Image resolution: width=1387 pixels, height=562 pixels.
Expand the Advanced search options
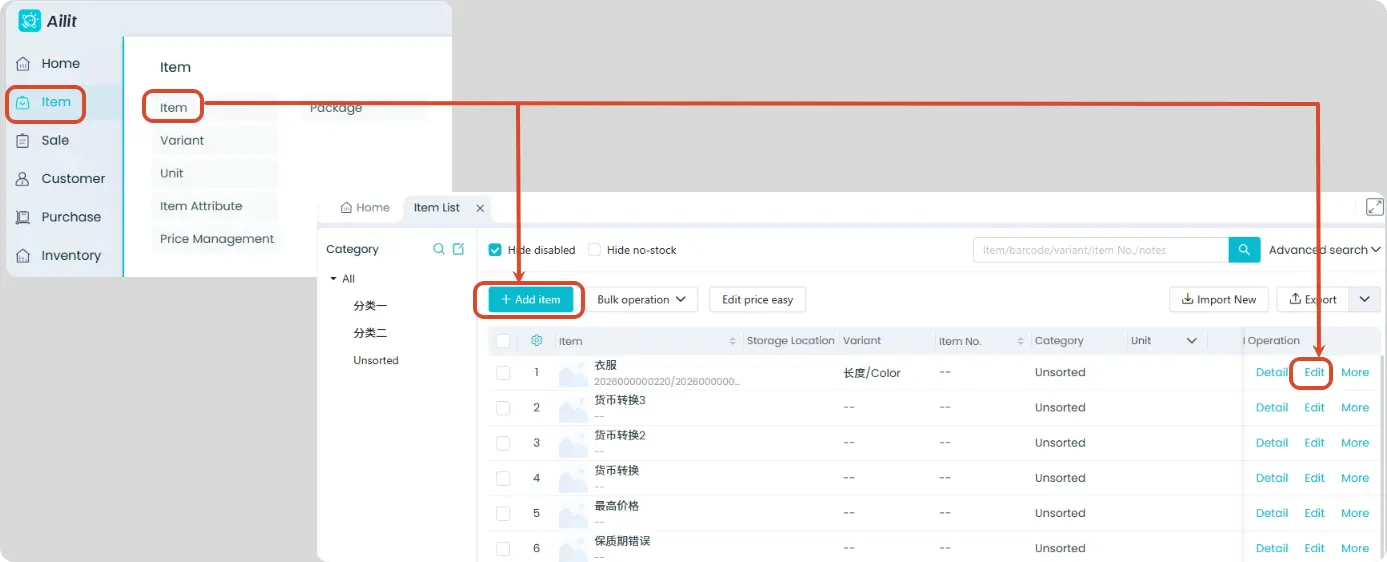click(x=1324, y=250)
